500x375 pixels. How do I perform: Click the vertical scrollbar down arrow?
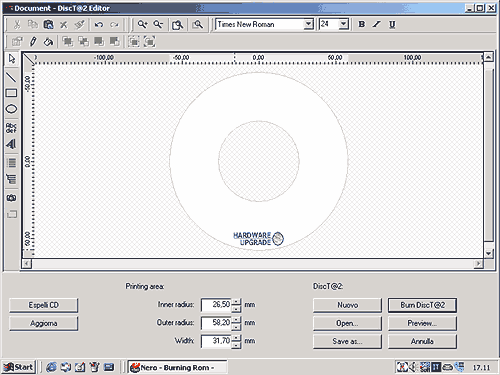pyautogui.click(x=488, y=253)
